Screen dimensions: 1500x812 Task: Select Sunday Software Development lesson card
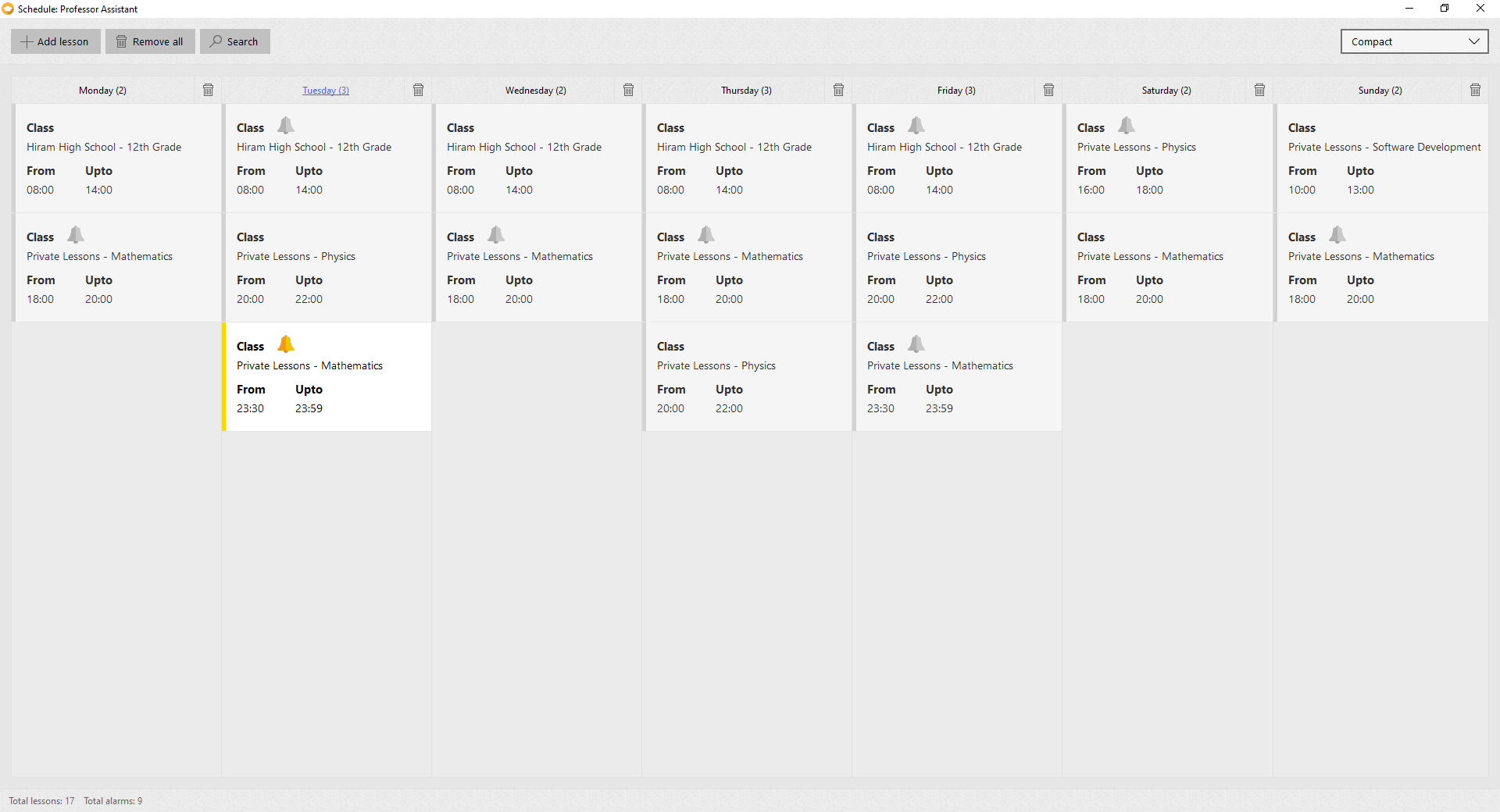(x=1381, y=158)
